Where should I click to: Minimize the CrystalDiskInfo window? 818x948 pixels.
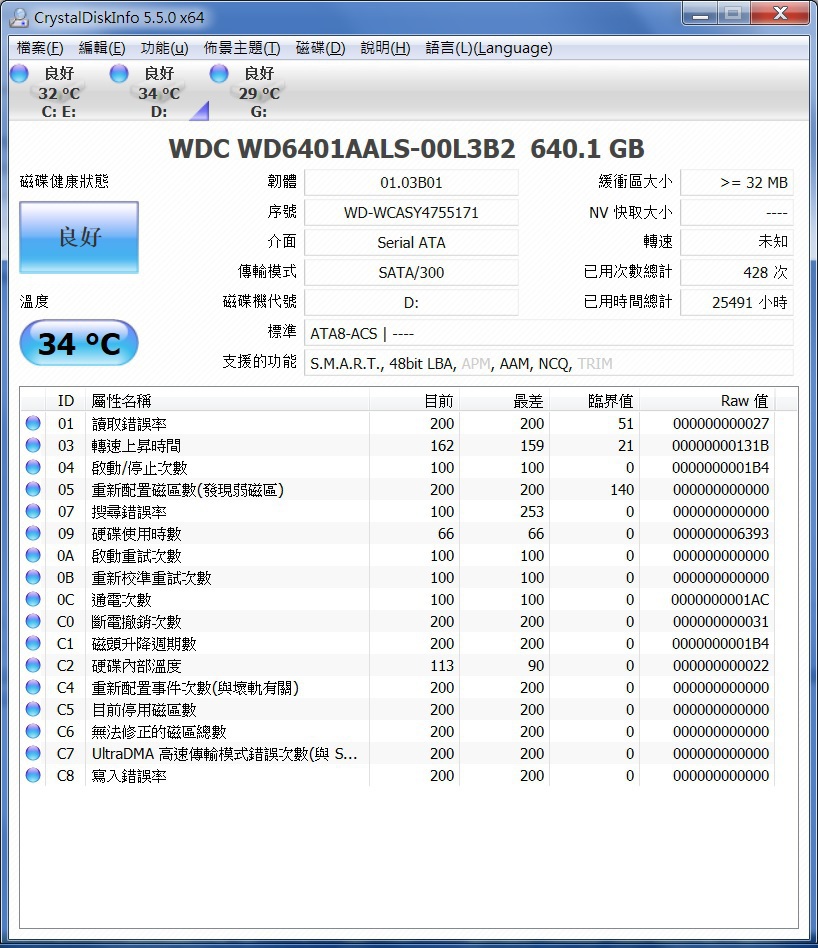coord(700,13)
